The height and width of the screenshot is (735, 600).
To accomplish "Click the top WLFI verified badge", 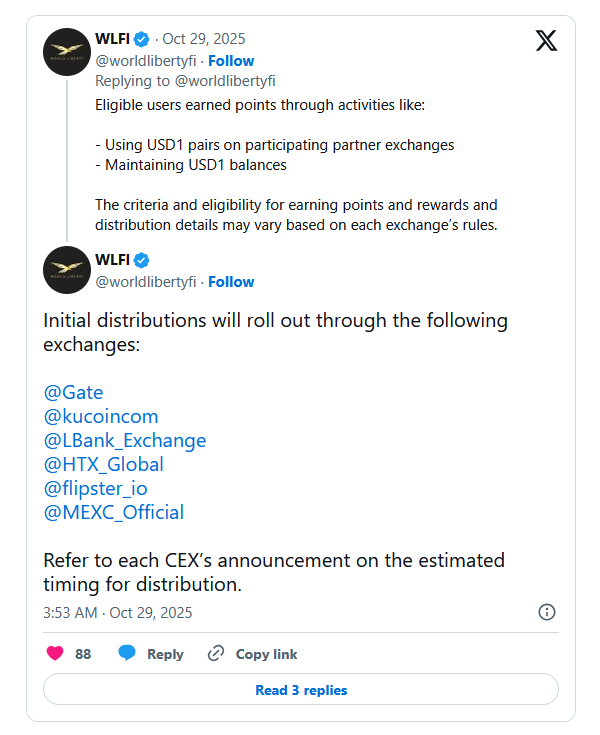I will pyautogui.click(x=142, y=40).
